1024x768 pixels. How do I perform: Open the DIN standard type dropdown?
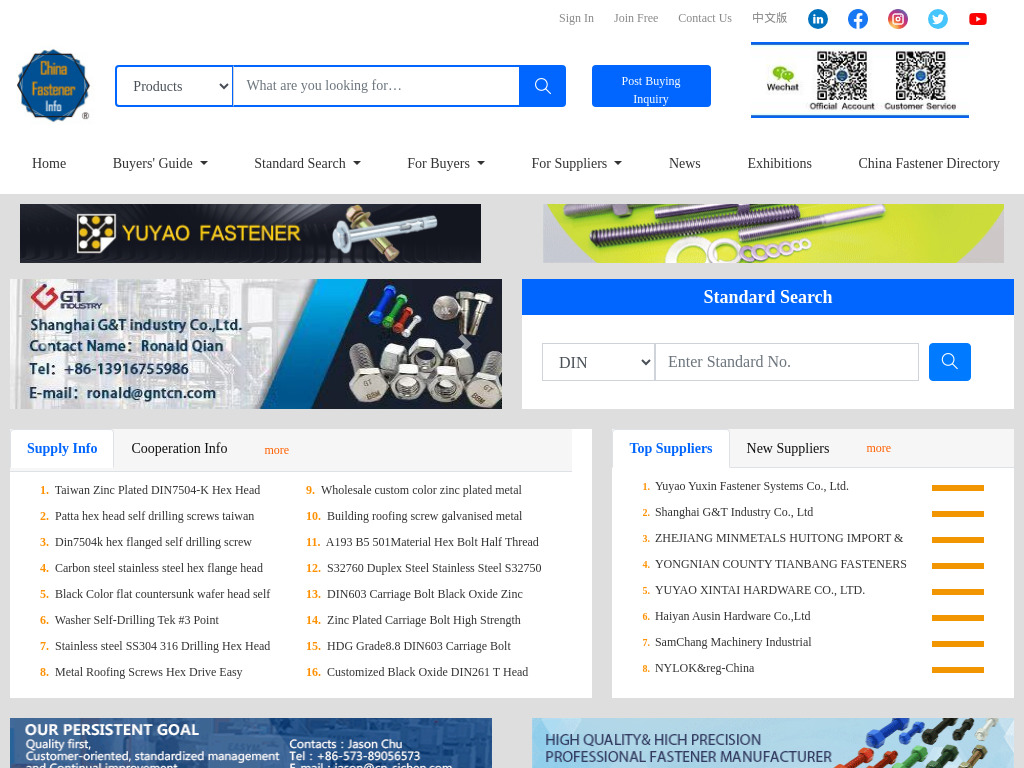(599, 362)
